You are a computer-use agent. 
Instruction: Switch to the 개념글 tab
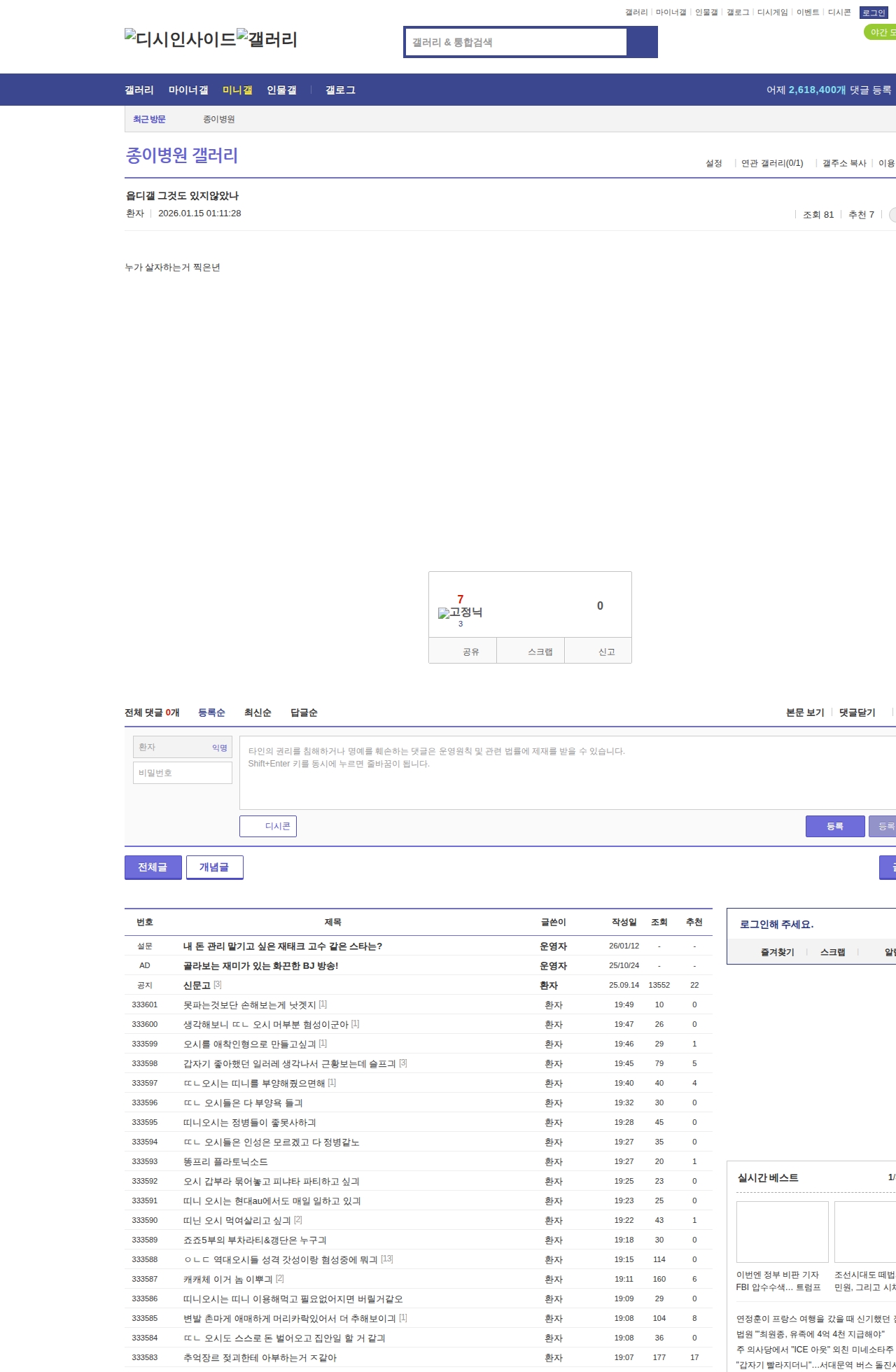coord(214,867)
